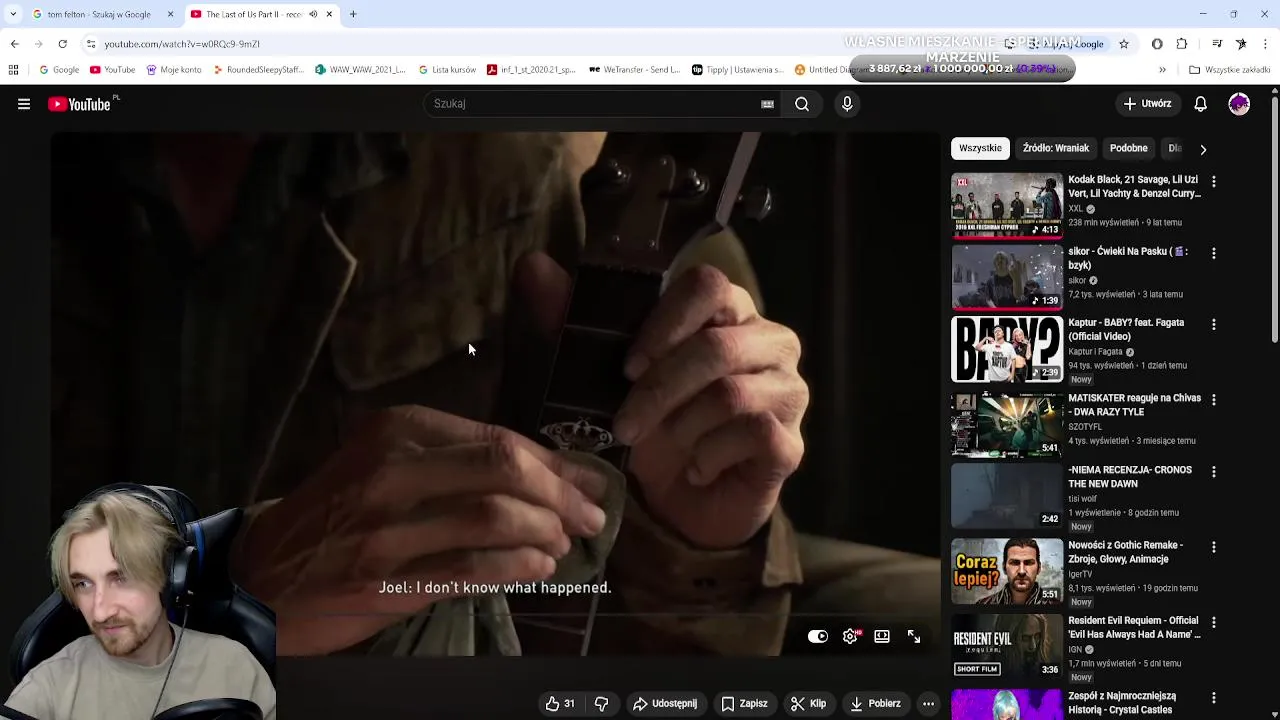The image size is (1280, 720).
Task: Open the on-screen keyboard icon in search
Action: pos(767,104)
